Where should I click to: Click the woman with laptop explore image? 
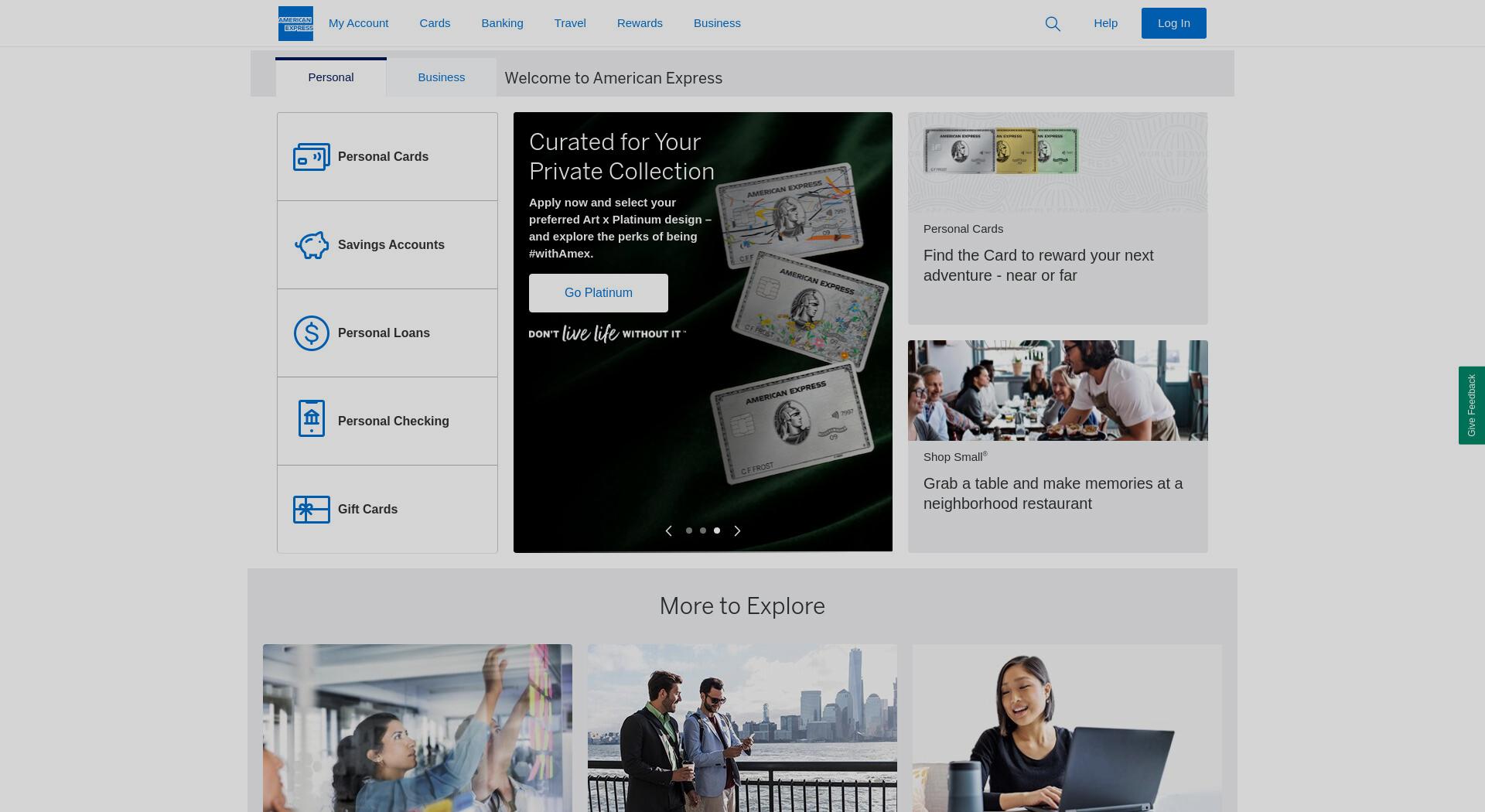[x=1067, y=728]
